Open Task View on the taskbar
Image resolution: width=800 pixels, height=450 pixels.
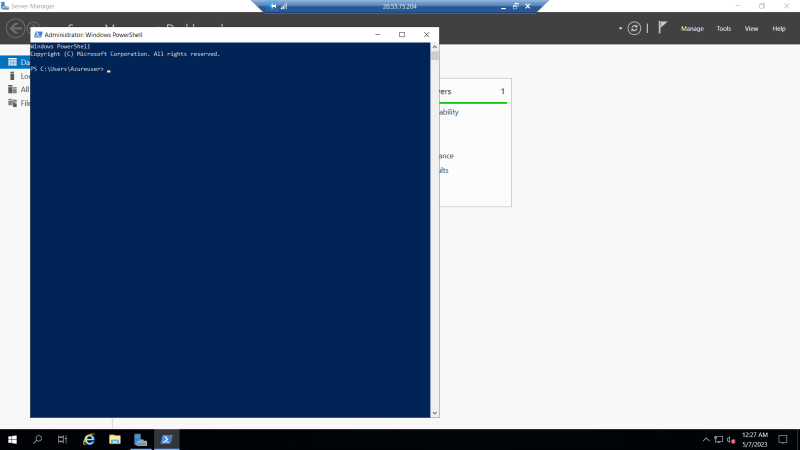click(x=62, y=439)
